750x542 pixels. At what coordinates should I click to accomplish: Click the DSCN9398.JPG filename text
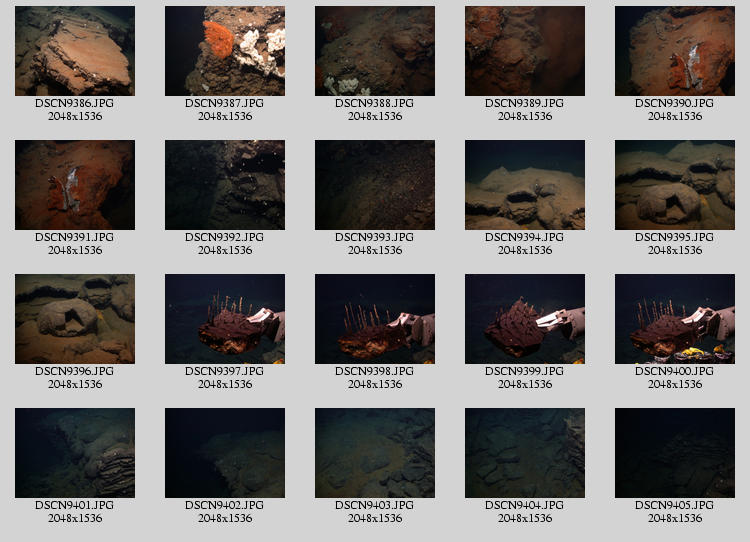click(x=375, y=371)
